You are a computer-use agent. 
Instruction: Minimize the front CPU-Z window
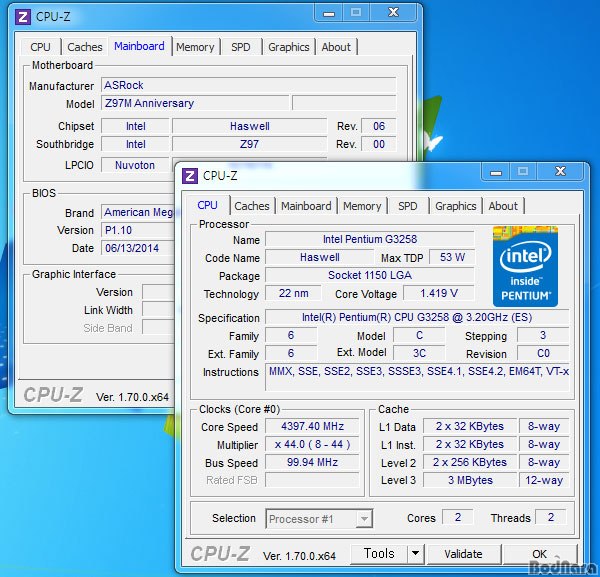(496, 172)
